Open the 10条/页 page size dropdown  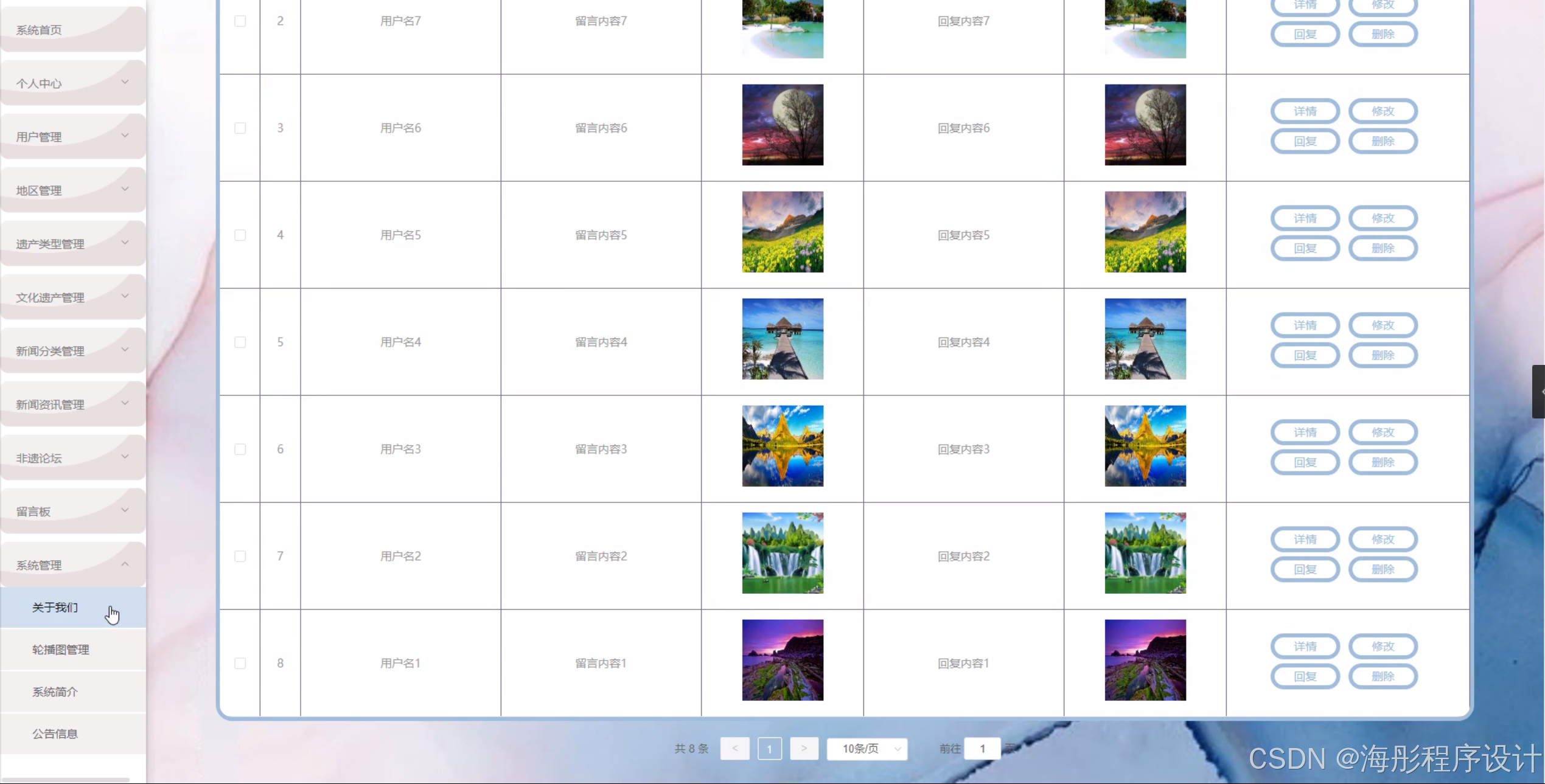(x=867, y=749)
